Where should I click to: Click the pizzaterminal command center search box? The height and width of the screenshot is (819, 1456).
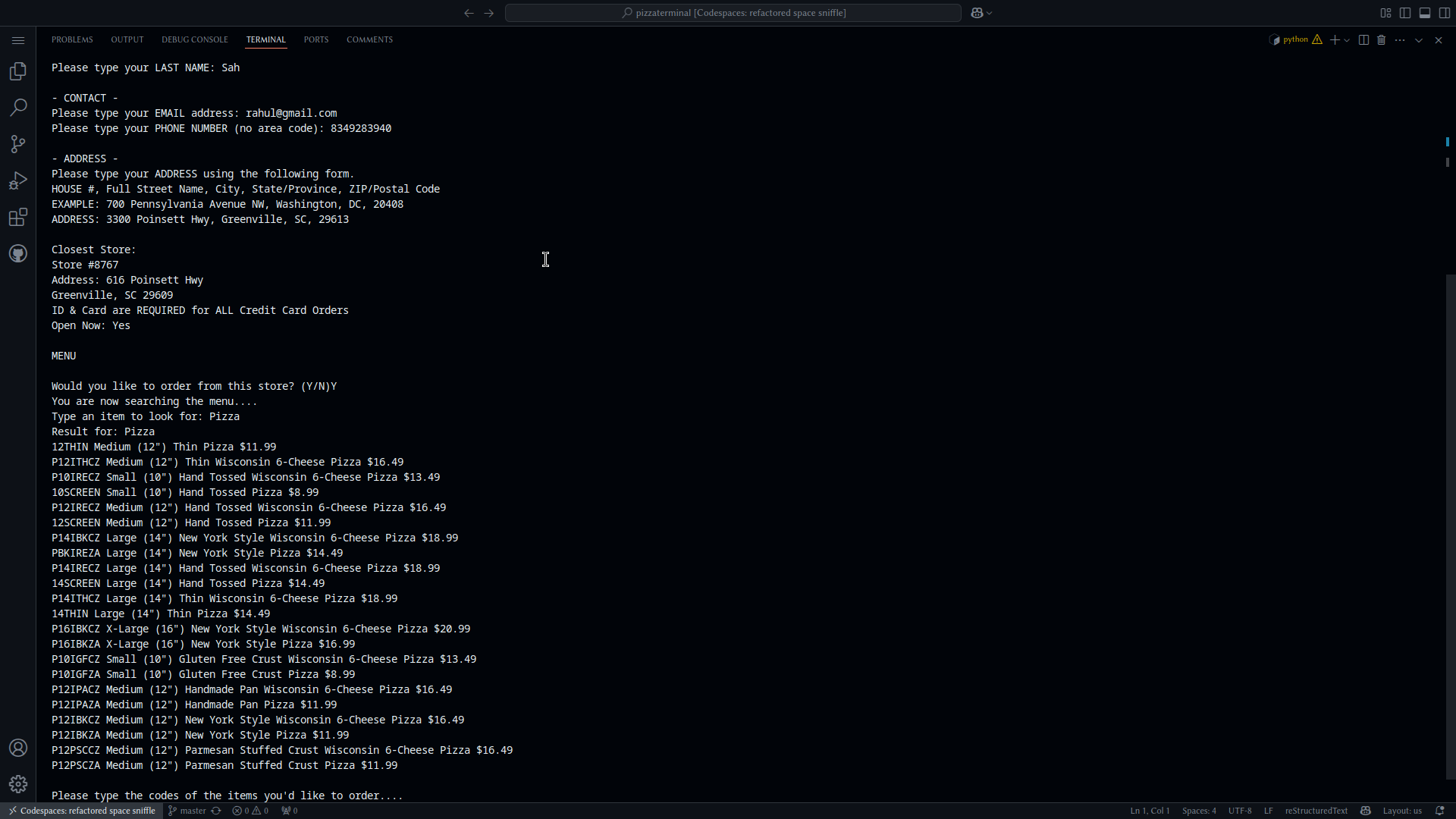pos(733,13)
